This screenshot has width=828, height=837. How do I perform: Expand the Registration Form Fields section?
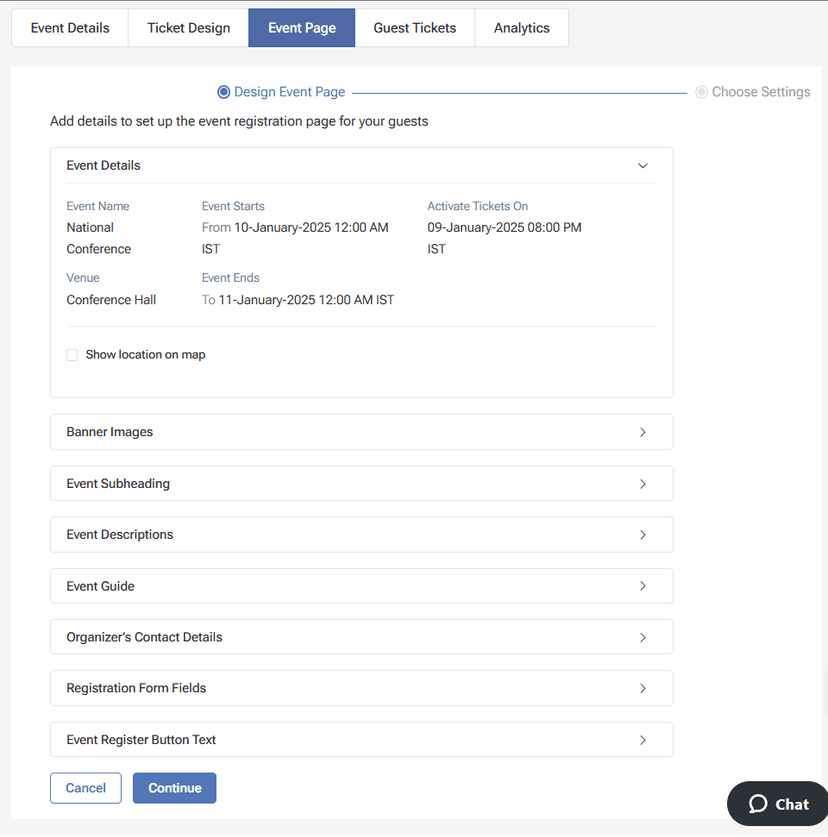click(361, 688)
